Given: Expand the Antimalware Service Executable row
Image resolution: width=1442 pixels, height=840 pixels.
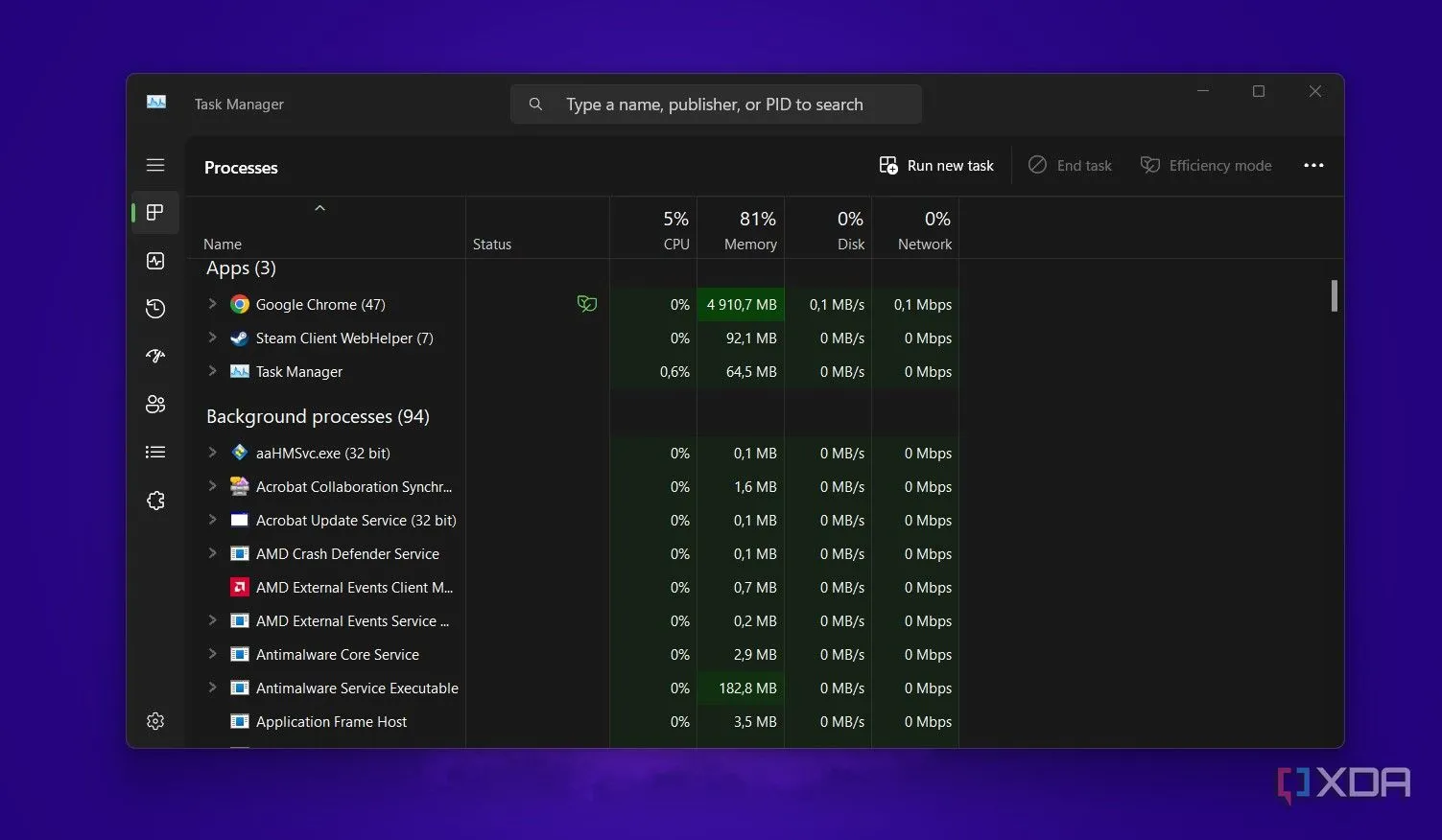Looking at the screenshot, I should click(212, 688).
